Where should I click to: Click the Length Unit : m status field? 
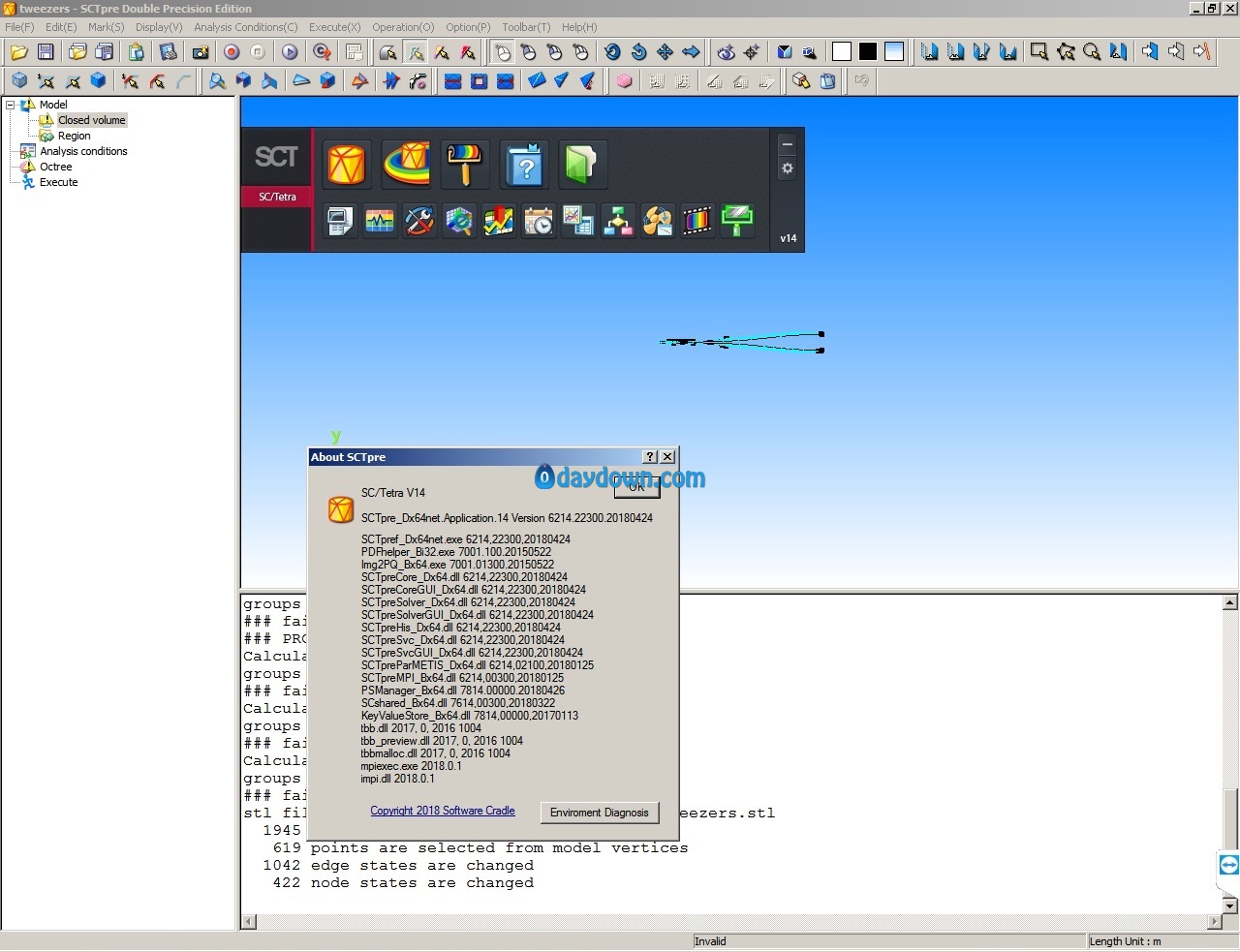tap(1162, 941)
